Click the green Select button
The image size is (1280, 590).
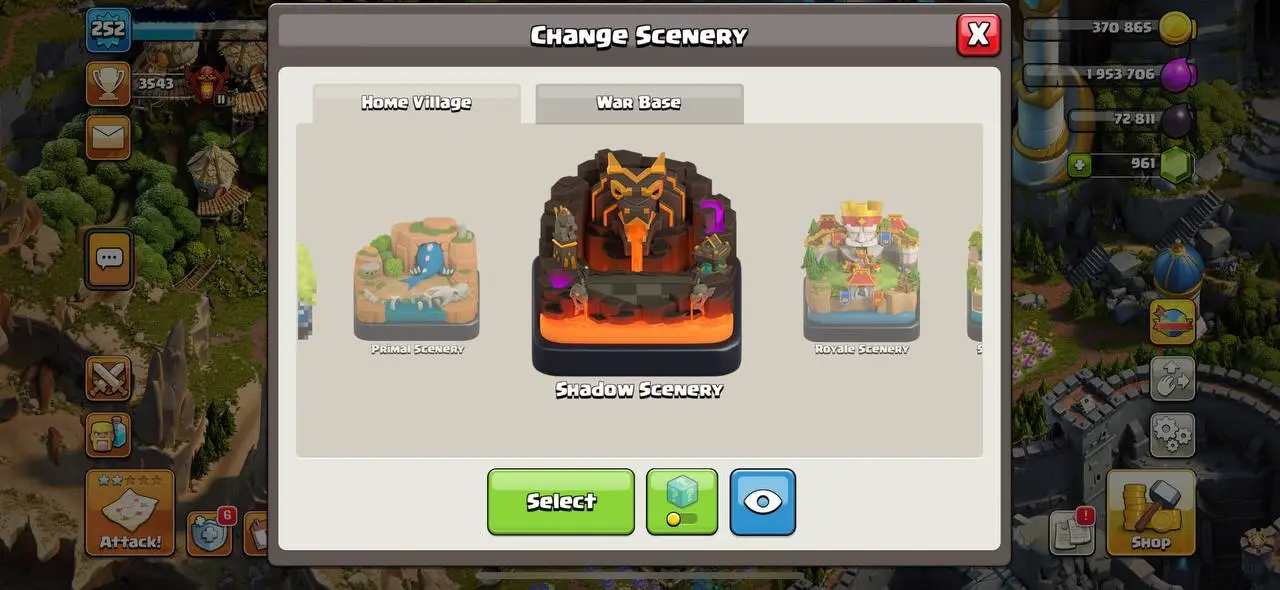[x=561, y=502]
